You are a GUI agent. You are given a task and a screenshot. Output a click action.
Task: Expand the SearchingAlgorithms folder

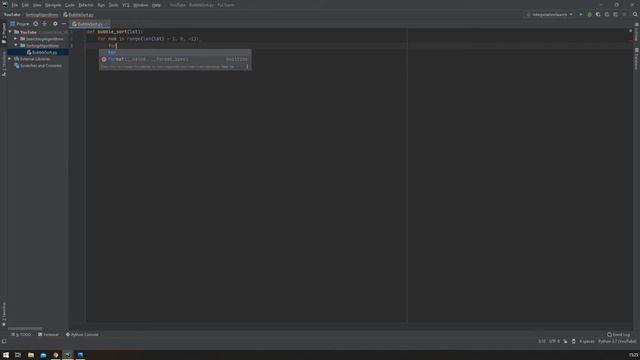pos(16,39)
